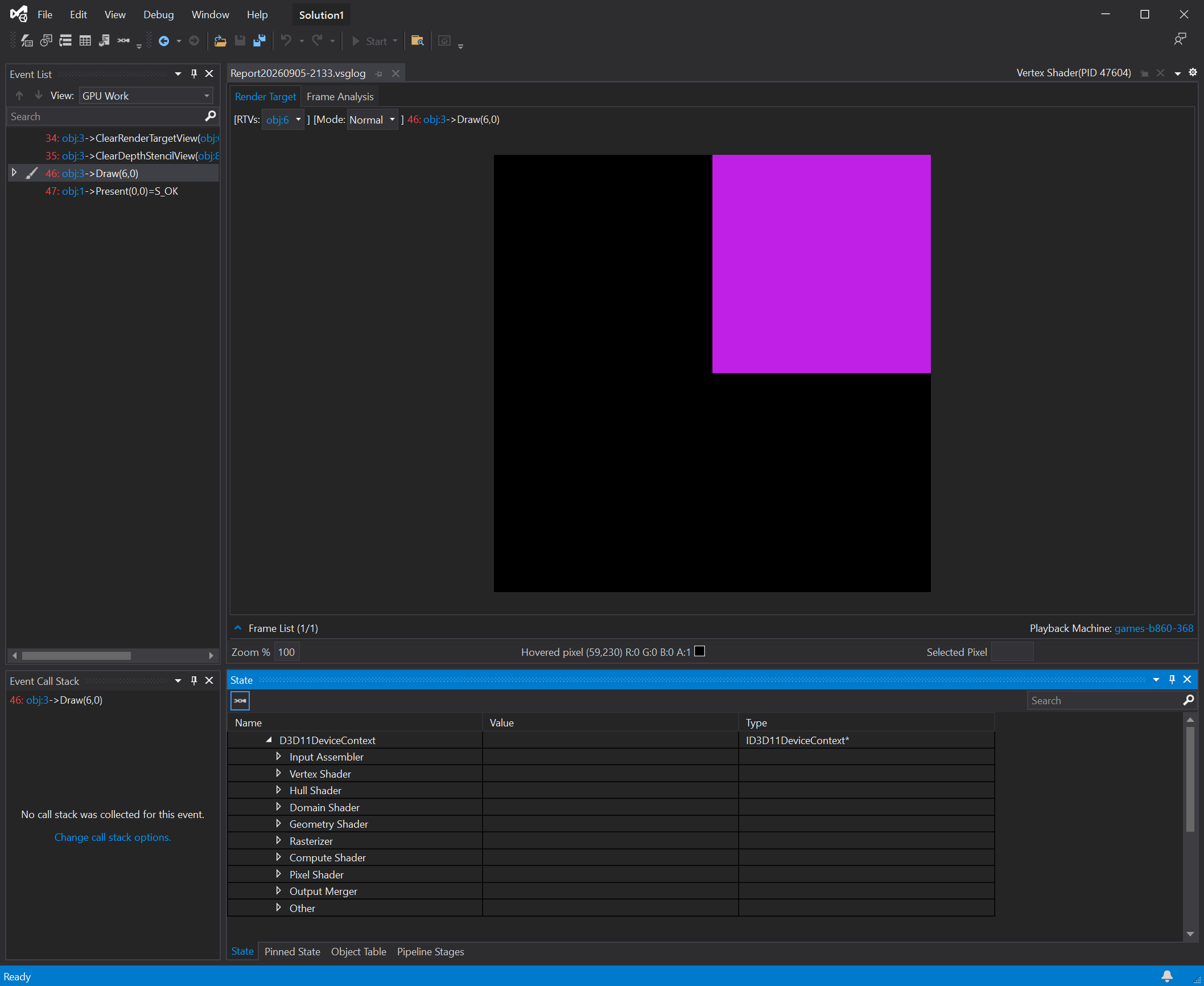Image resolution: width=1204 pixels, height=986 pixels.
Task: Expand the Pixel Shader node
Action: [278, 874]
